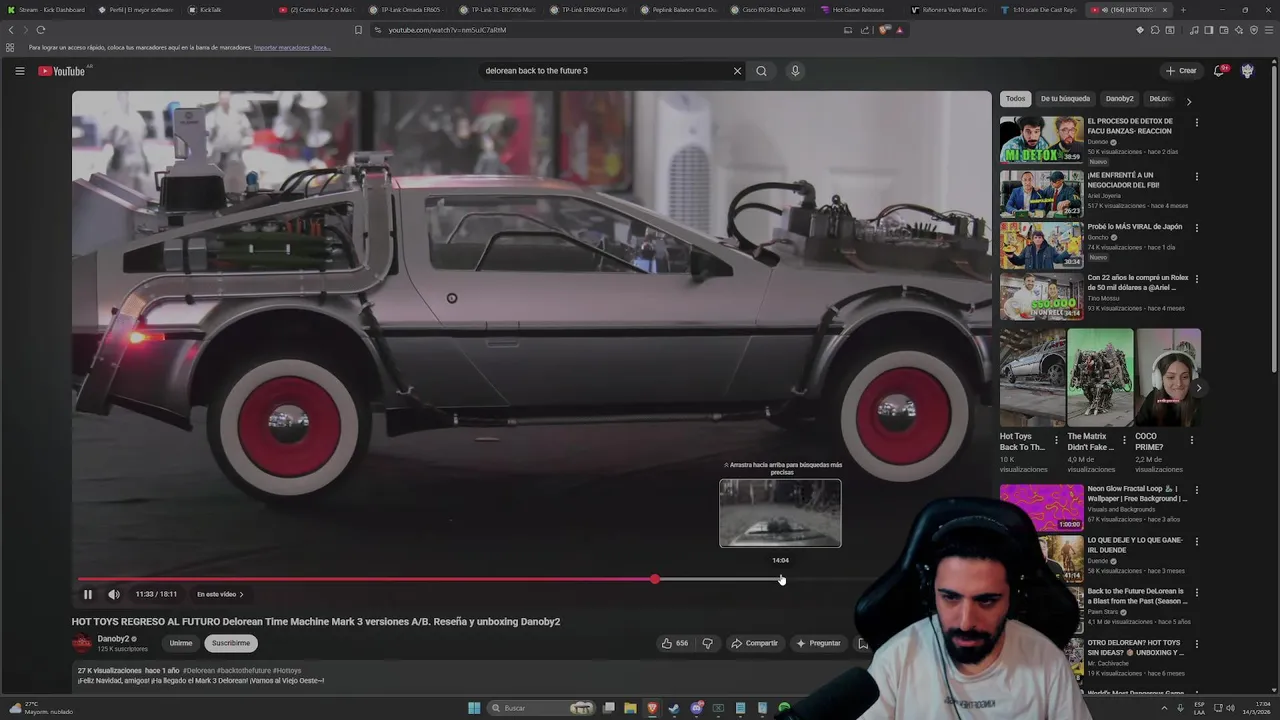Image resolution: width=1280 pixels, height=720 pixels.
Task: Click the youtube.com address bar URL
Action: [x=447, y=30]
